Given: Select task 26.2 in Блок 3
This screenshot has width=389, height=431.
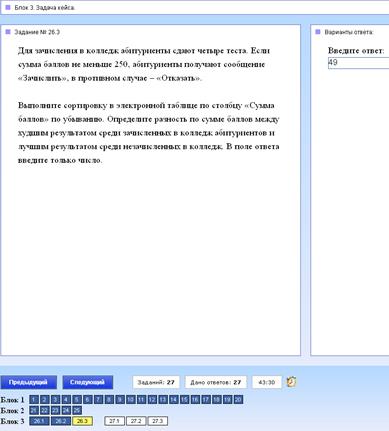Looking at the screenshot, I should point(61,421).
